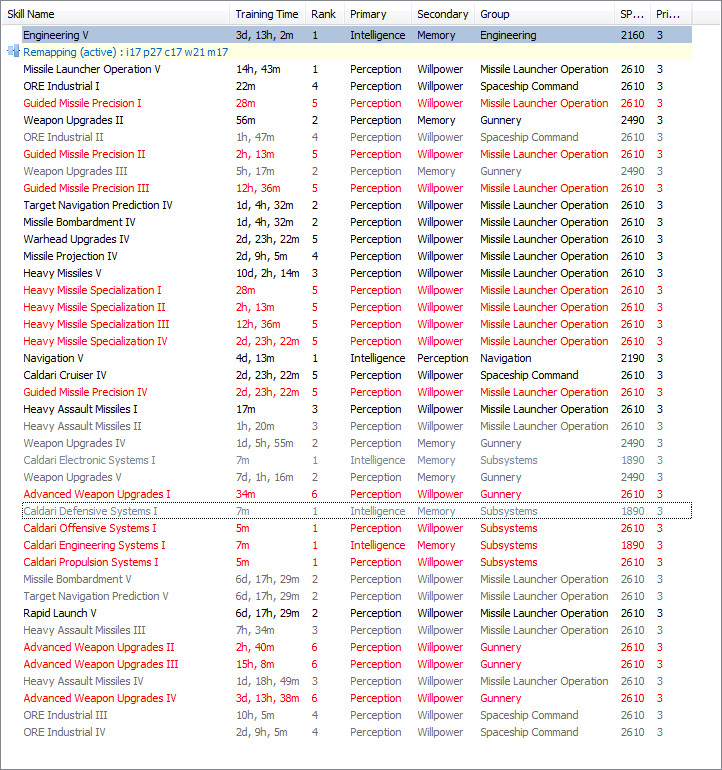
Task: Select Heavy Missile Specialization I
Action: [357, 290]
